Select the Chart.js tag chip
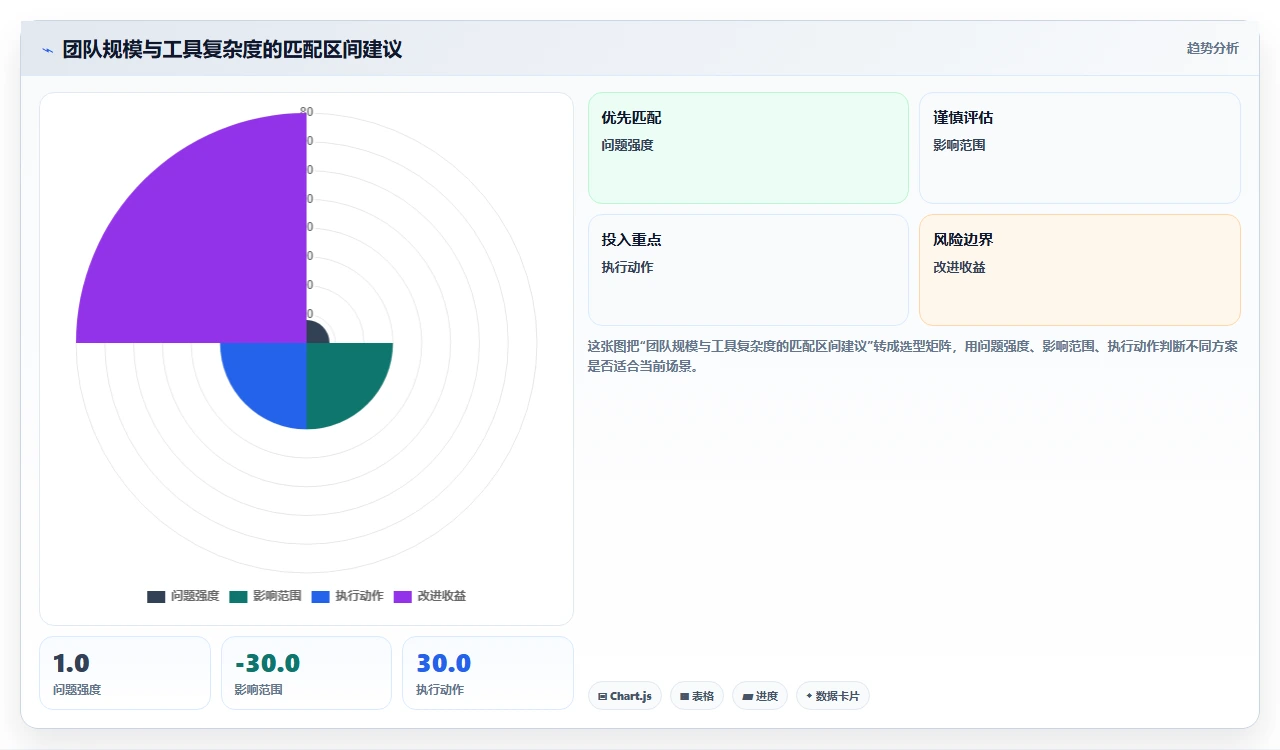Image resolution: width=1280 pixels, height=750 pixels. (x=625, y=696)
